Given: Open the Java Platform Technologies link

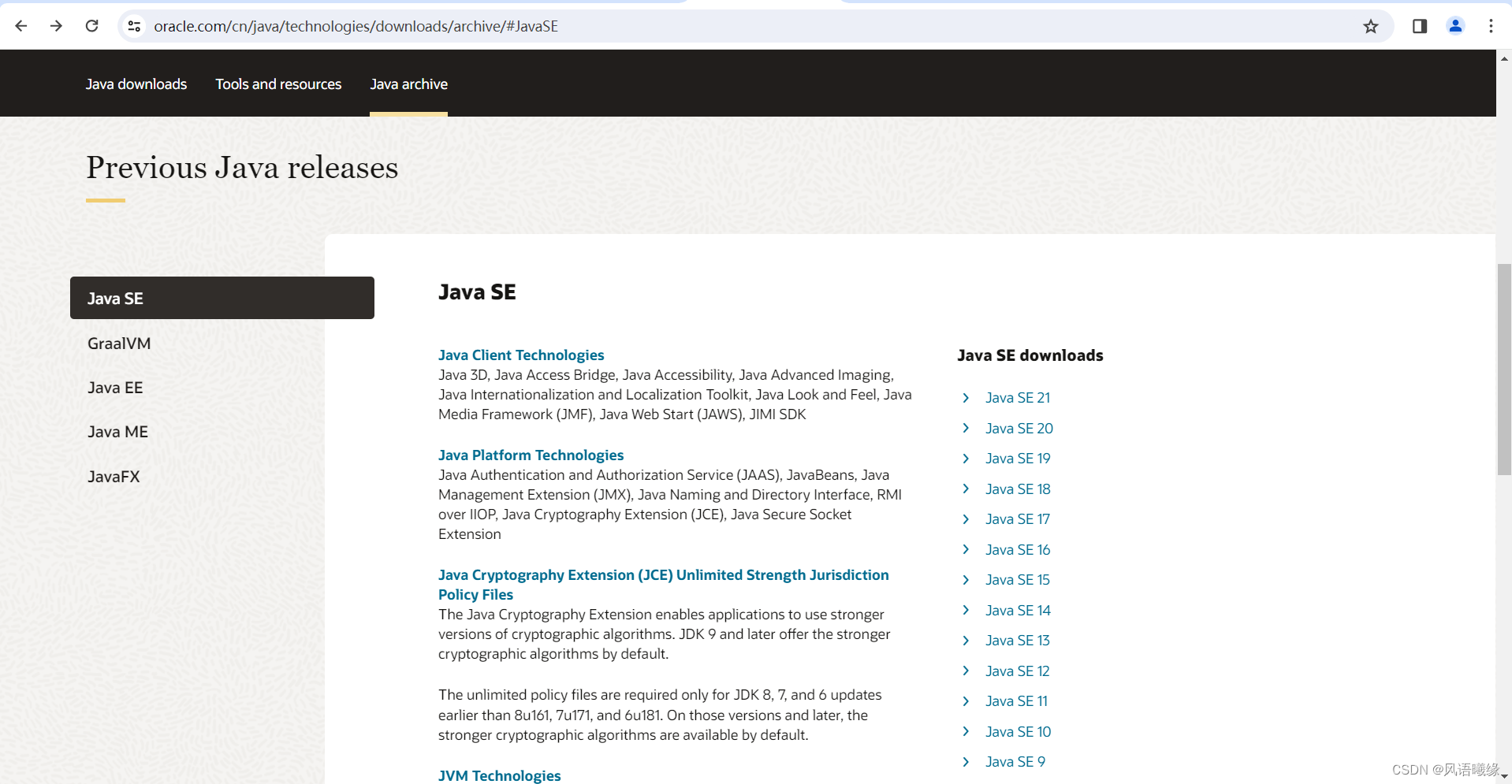Looking at the screenshot, I should (x=531, y=455).
